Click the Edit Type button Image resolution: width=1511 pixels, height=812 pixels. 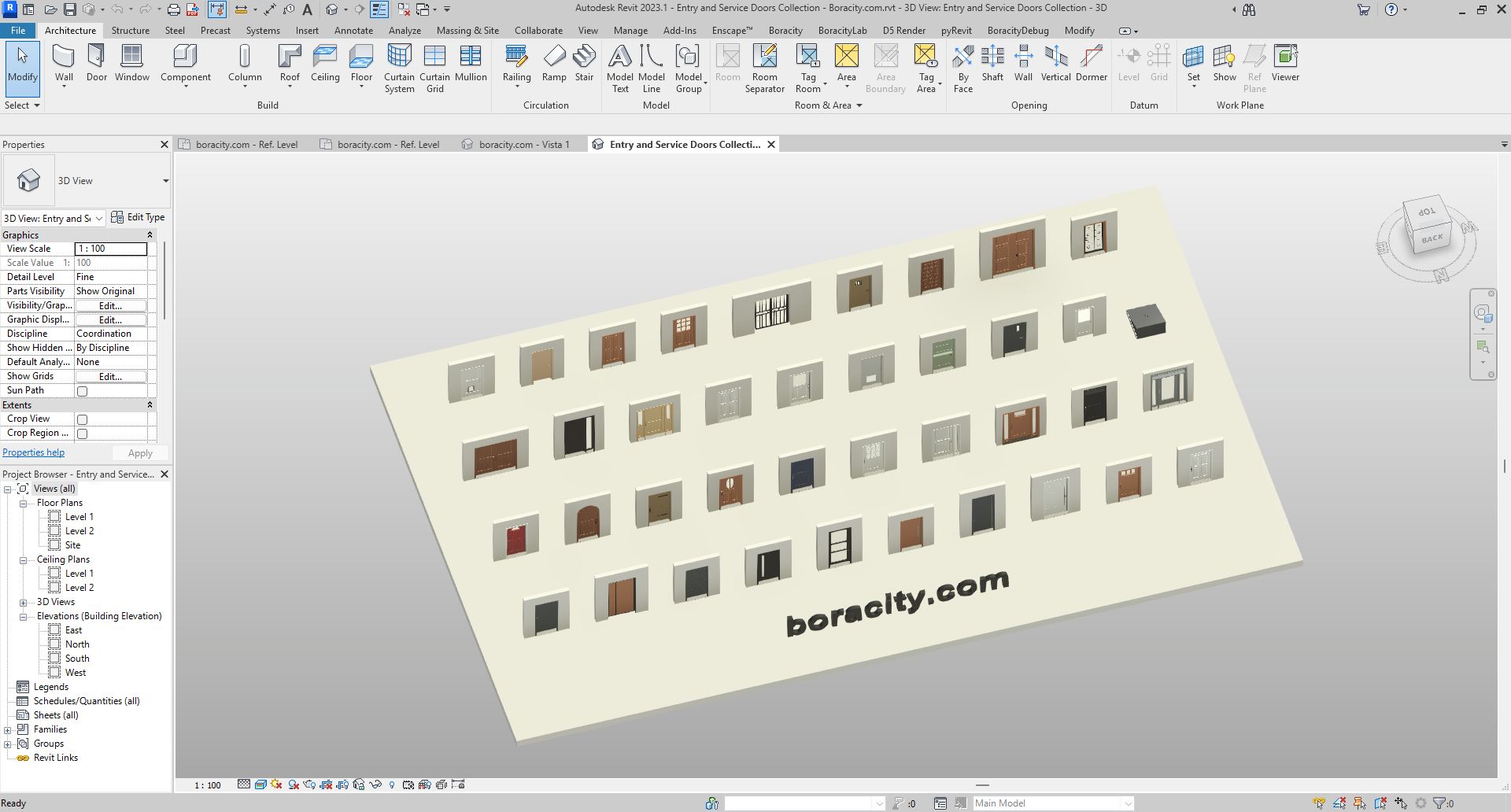(x=138, y=217)
